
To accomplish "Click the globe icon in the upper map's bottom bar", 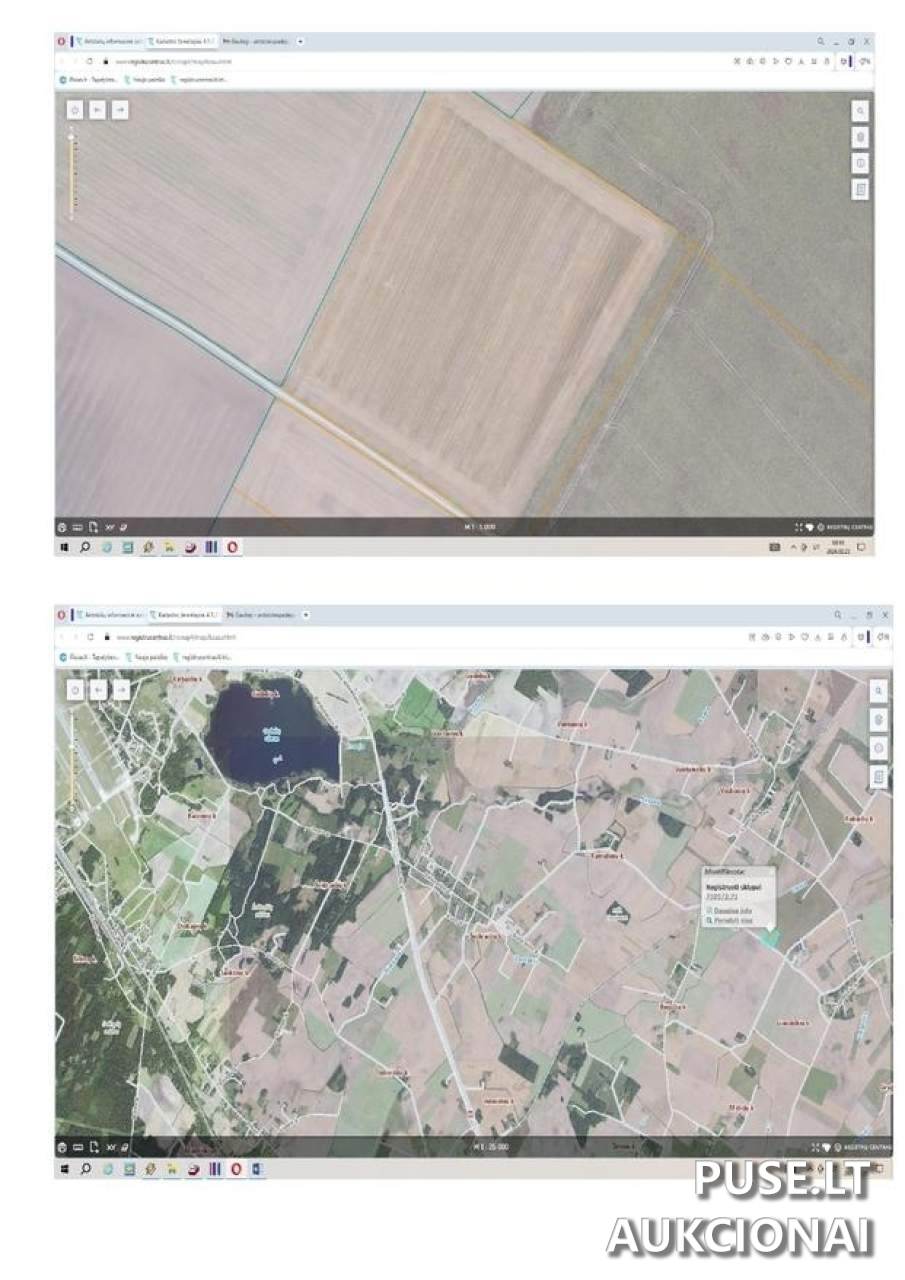I will tap(62, 527).
